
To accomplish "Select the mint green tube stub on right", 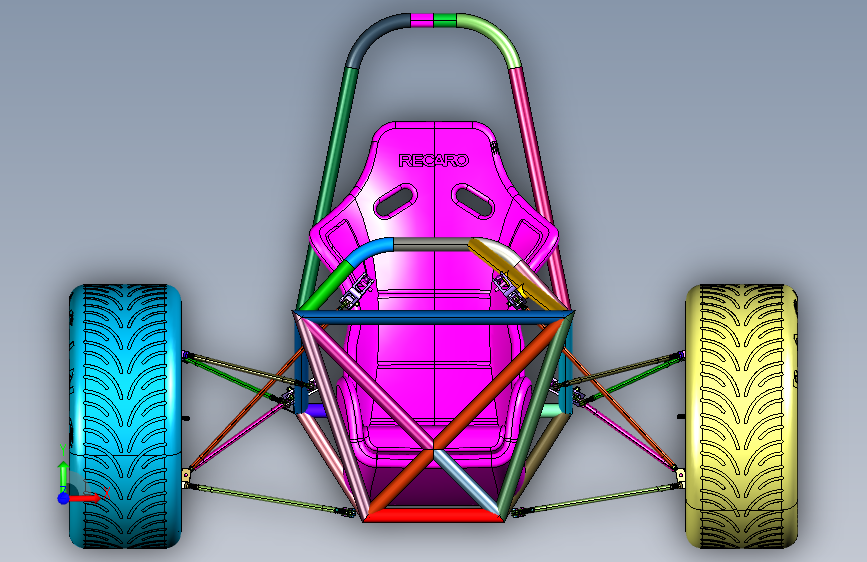I will coord(551,410).
